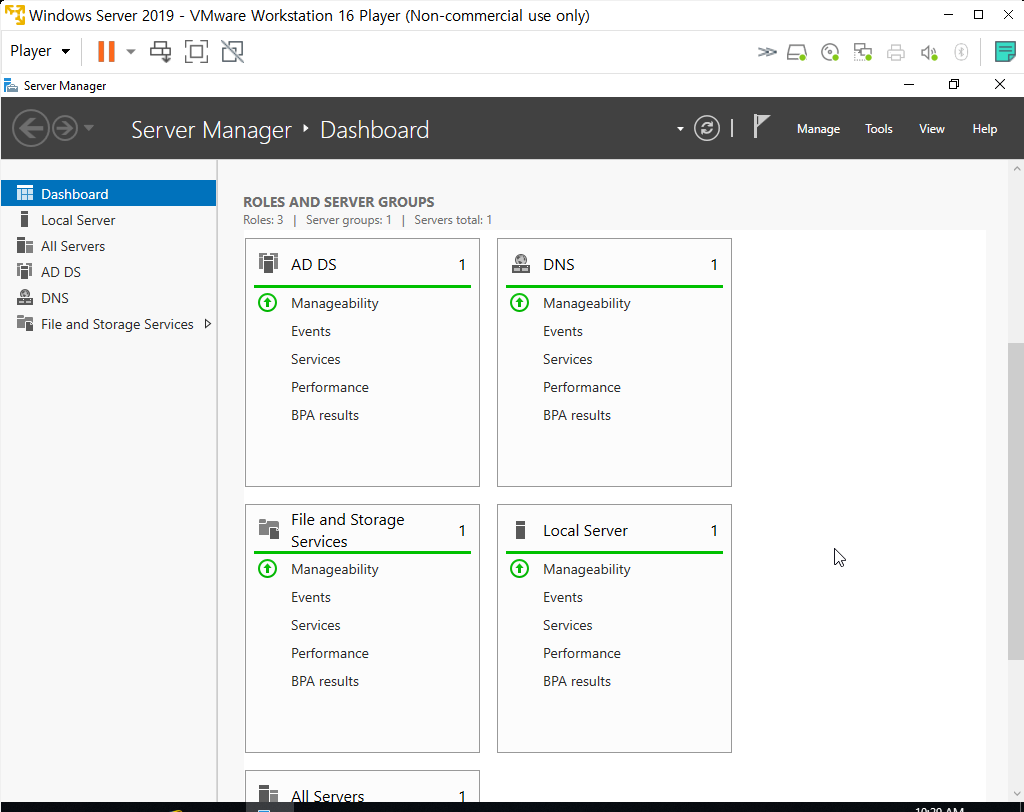Select DNS in the sidebar
The height and width of the screenshot is (812, 1024).
tap(108, 298)
